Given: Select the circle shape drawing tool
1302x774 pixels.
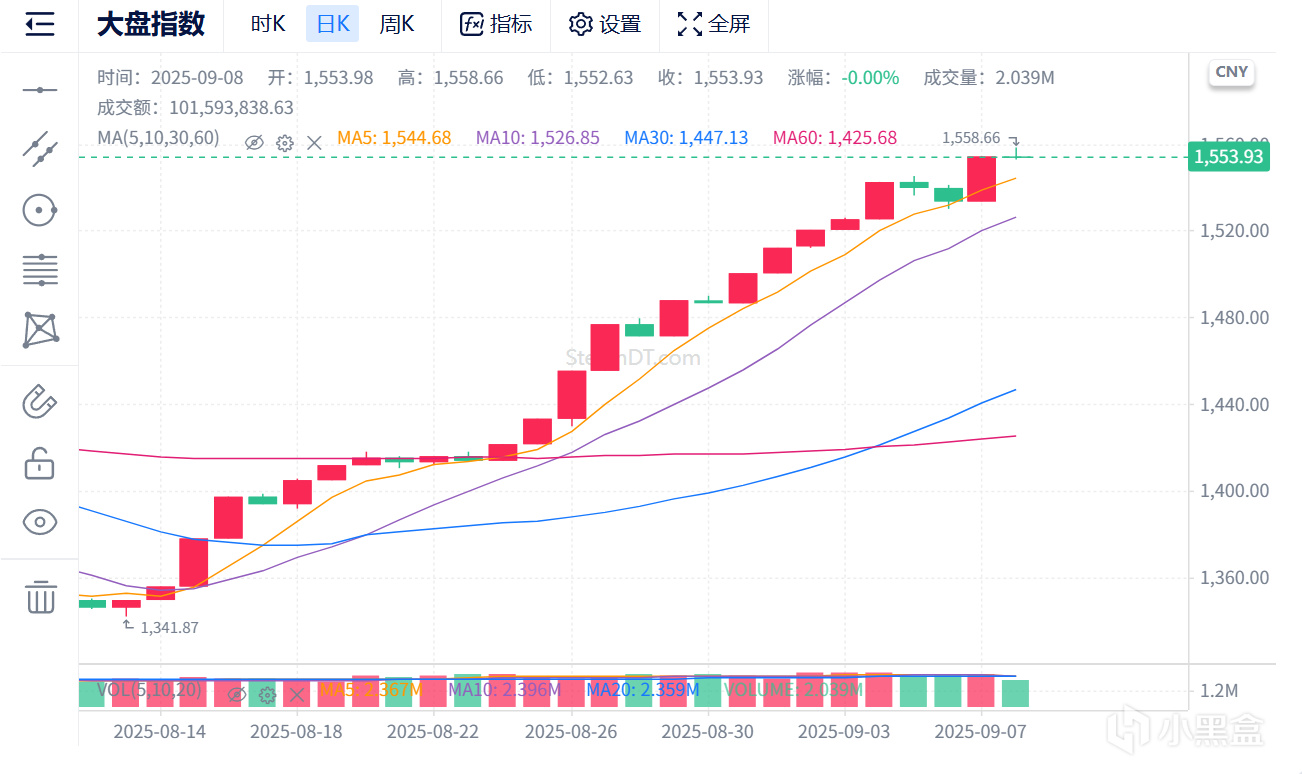Looking at the screenshot, I should 40,210.
